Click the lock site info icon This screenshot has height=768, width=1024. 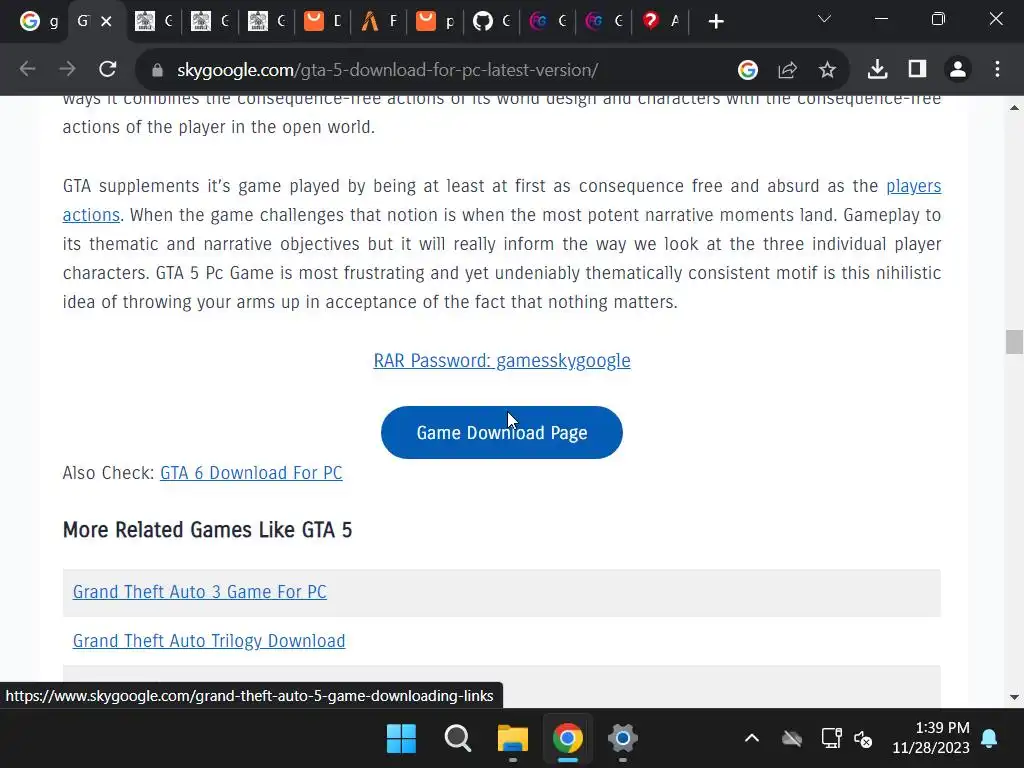click(x=157, y=70)
